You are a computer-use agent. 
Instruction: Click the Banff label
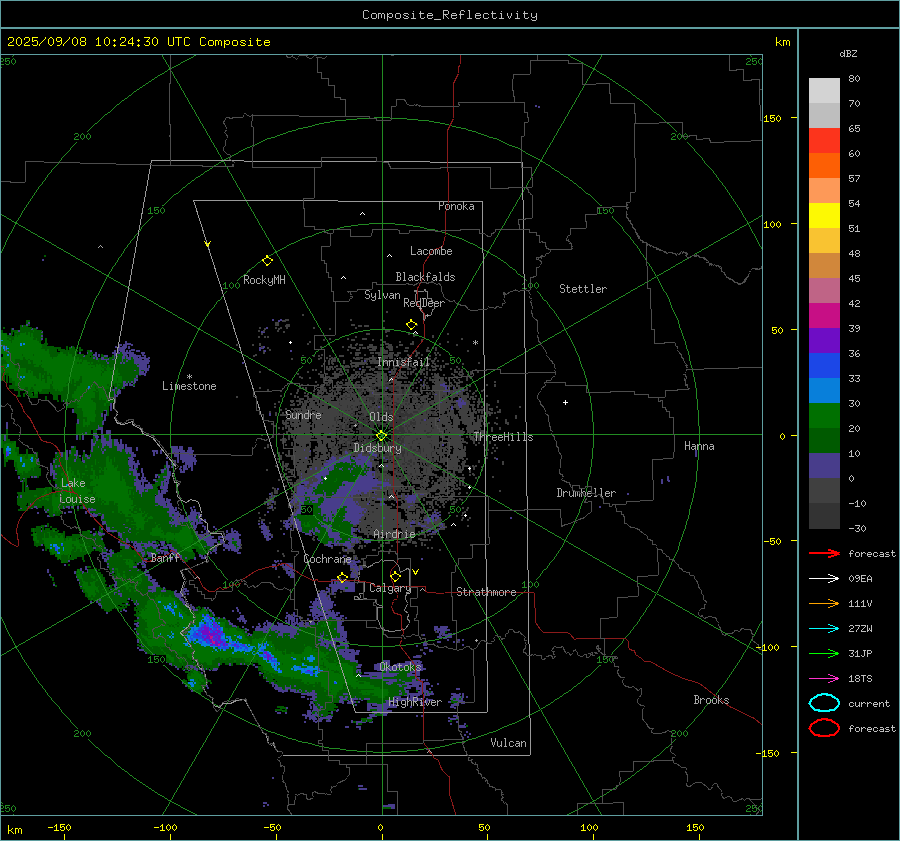(165, 558)
